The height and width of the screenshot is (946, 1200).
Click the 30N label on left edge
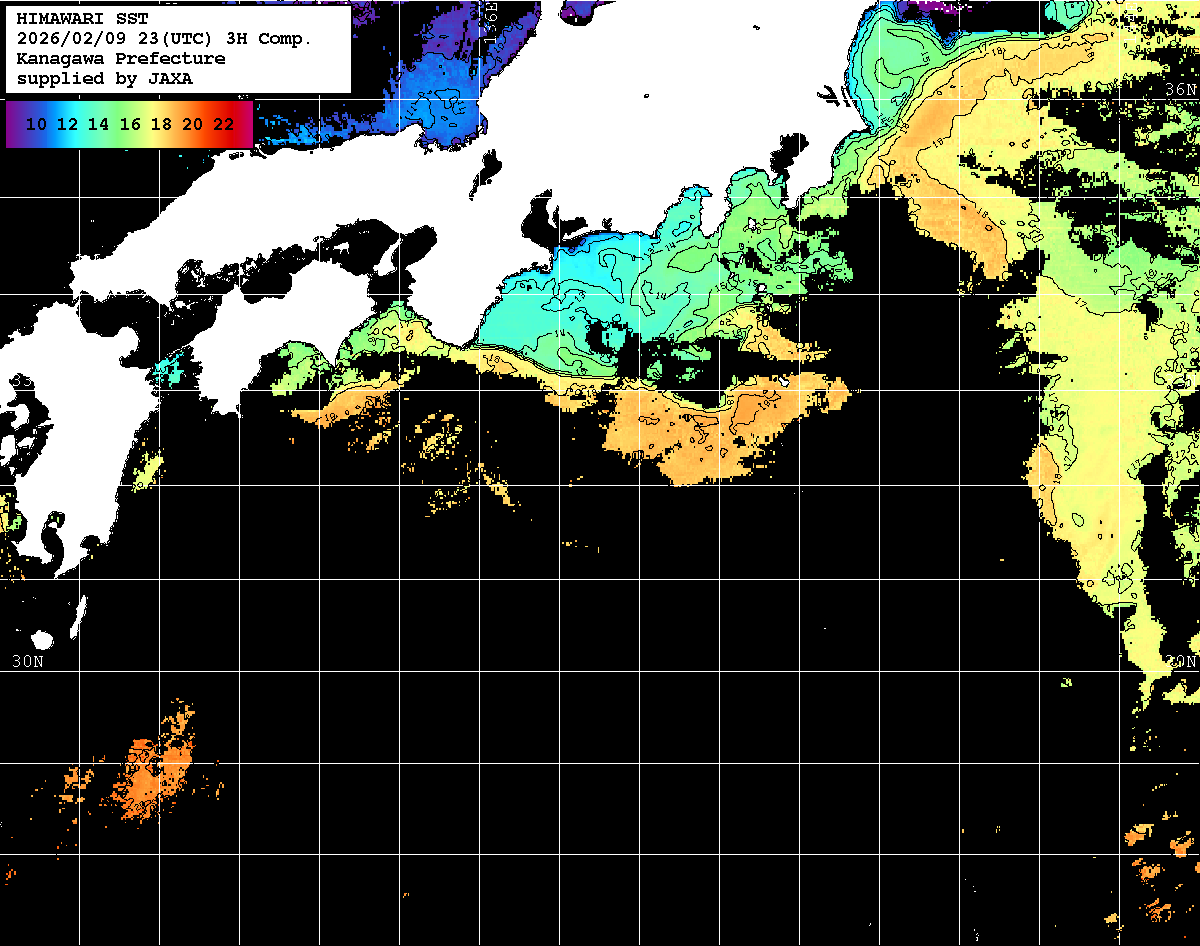[27, 661]
